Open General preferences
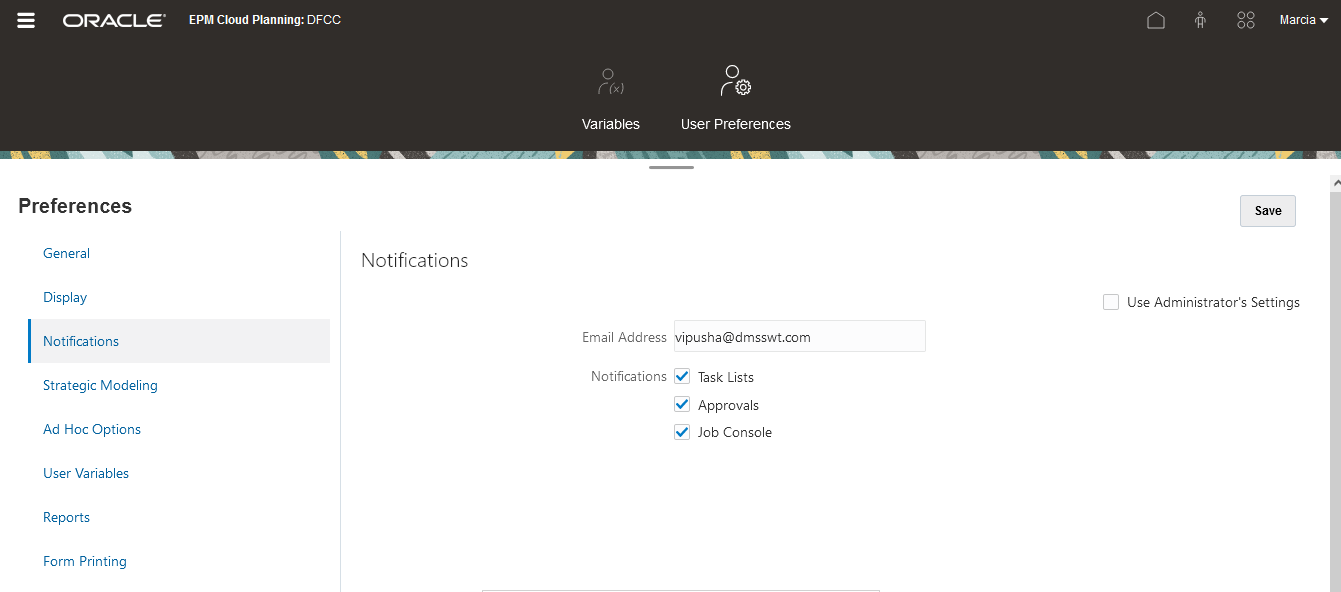Viewport: 1341px width, 592px height. [x=67, y=253]
